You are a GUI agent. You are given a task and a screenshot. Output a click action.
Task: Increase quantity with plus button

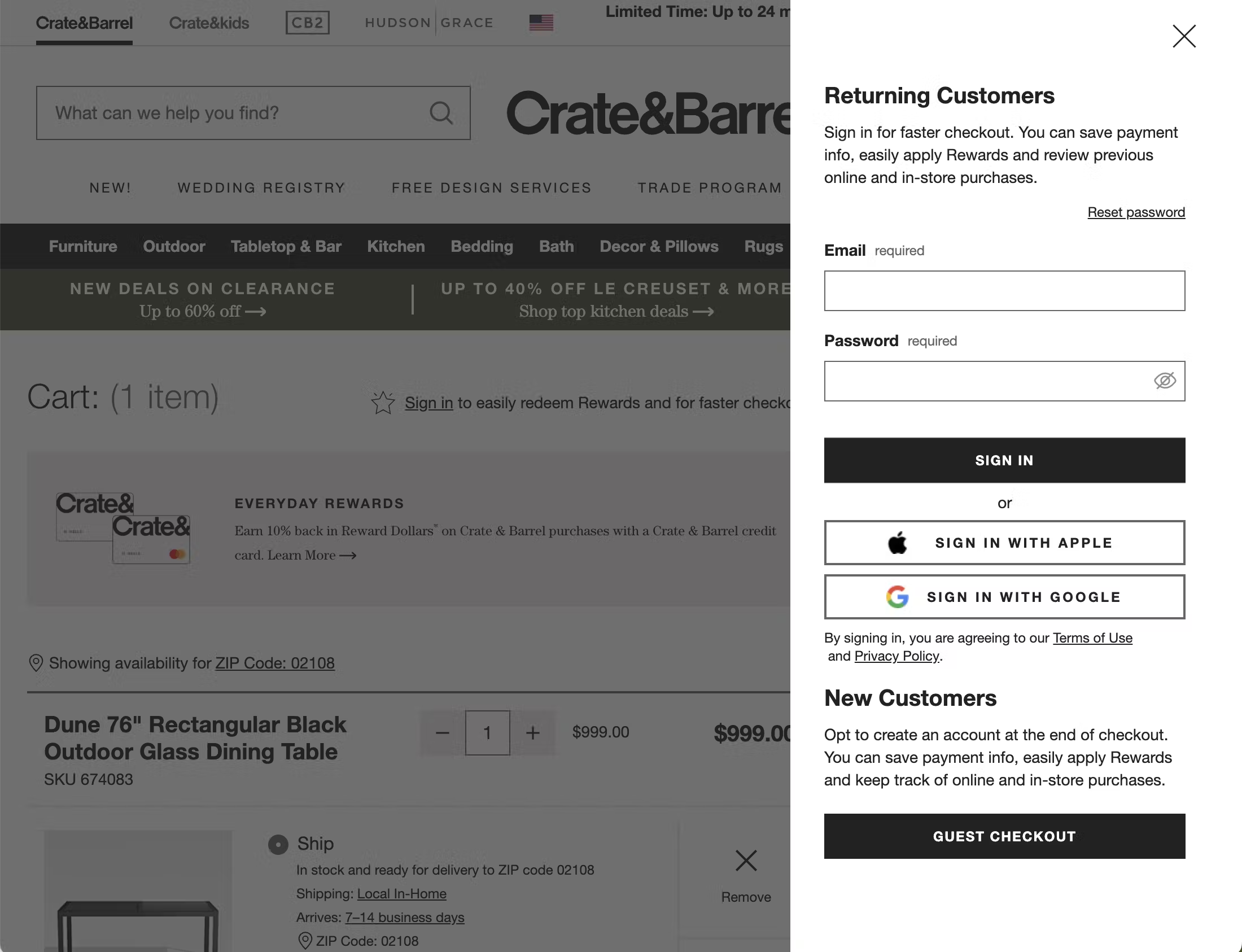(532, 733)
